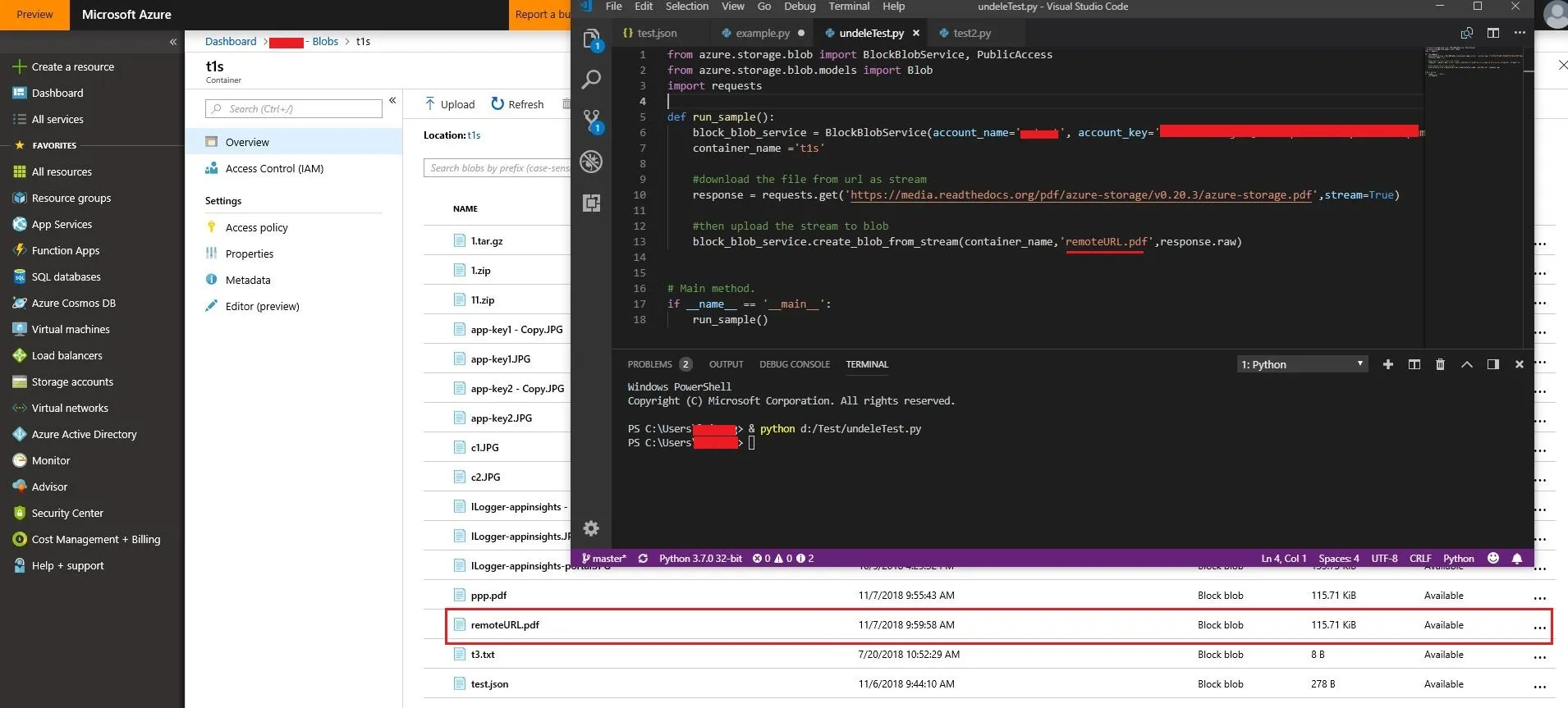This screenshot has height=708, width=1568.
Task: Refresh the blob list in Azure
Action: pyautogui.click(x=517, y=104)
